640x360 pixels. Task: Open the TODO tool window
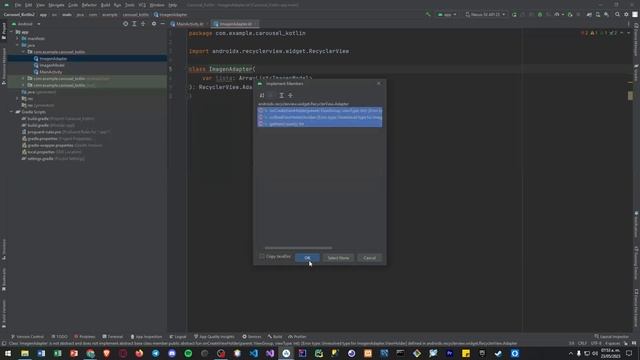tap(60, 337)
